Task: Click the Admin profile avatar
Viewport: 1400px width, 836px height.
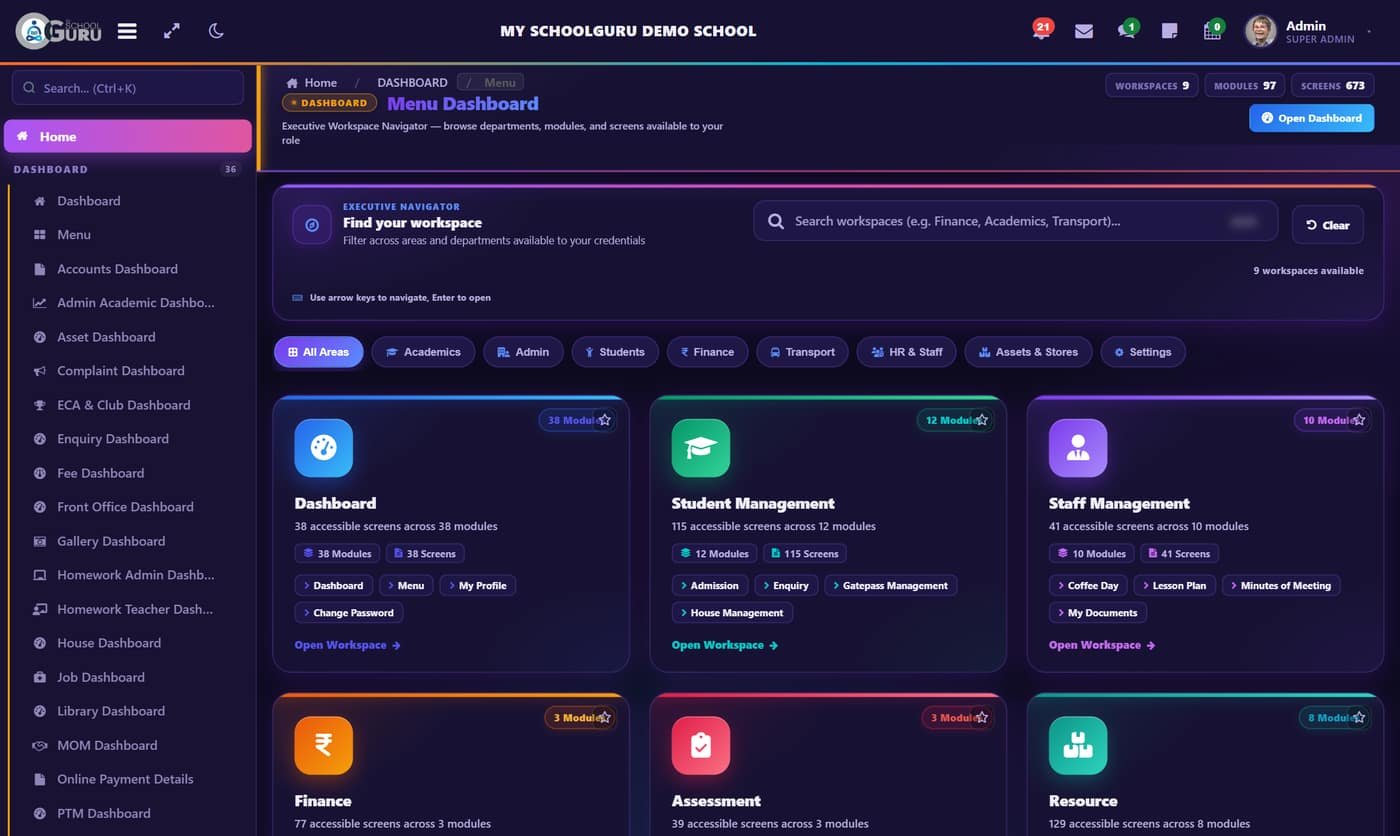Action: pos(1260,31)
